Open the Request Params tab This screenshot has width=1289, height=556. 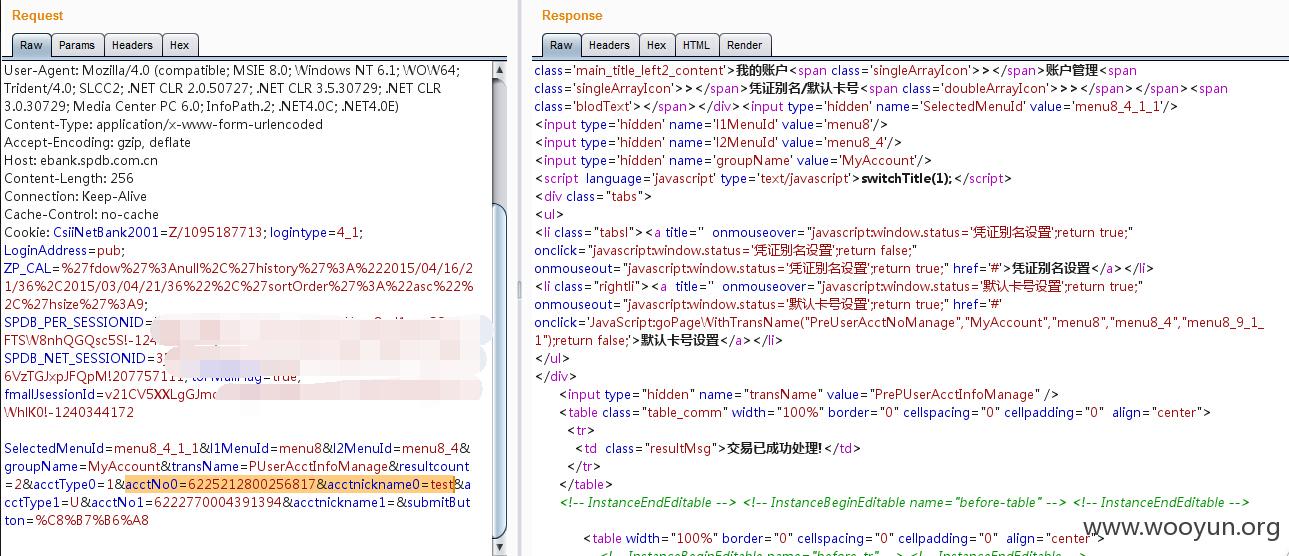coord(76,45)
